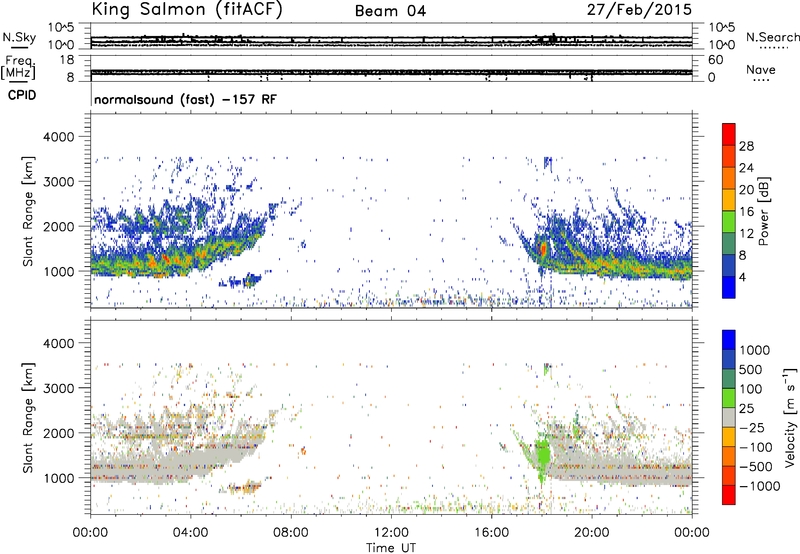
Task: Click the "−100" label on Velocity colorbar
Action: (756, 447)
